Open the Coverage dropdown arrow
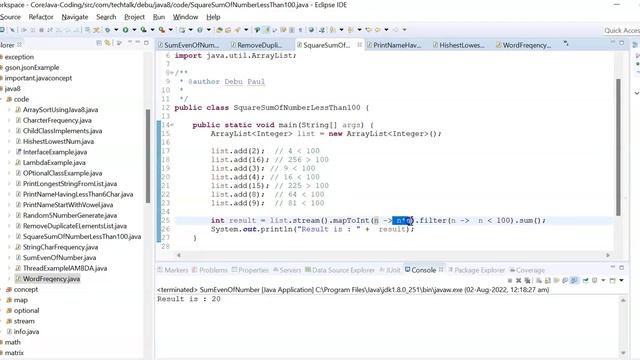 click(153, 30)
